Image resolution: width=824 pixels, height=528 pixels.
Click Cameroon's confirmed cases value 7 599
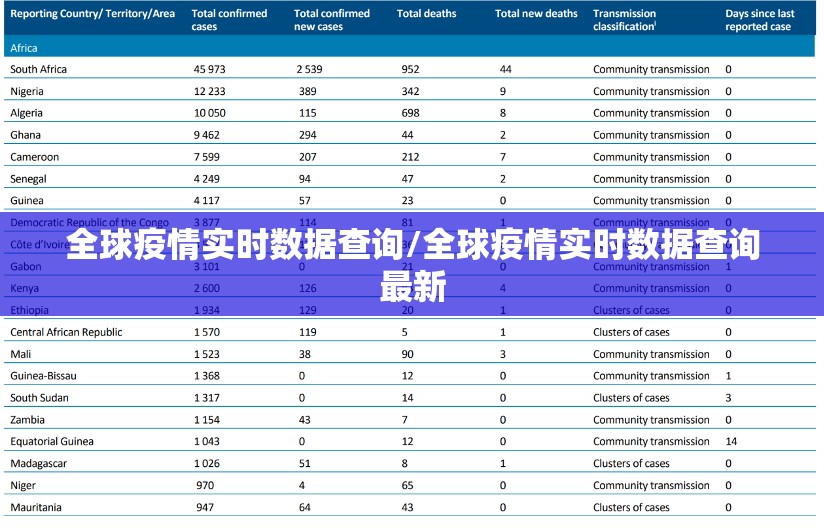(x=209, y=157)
